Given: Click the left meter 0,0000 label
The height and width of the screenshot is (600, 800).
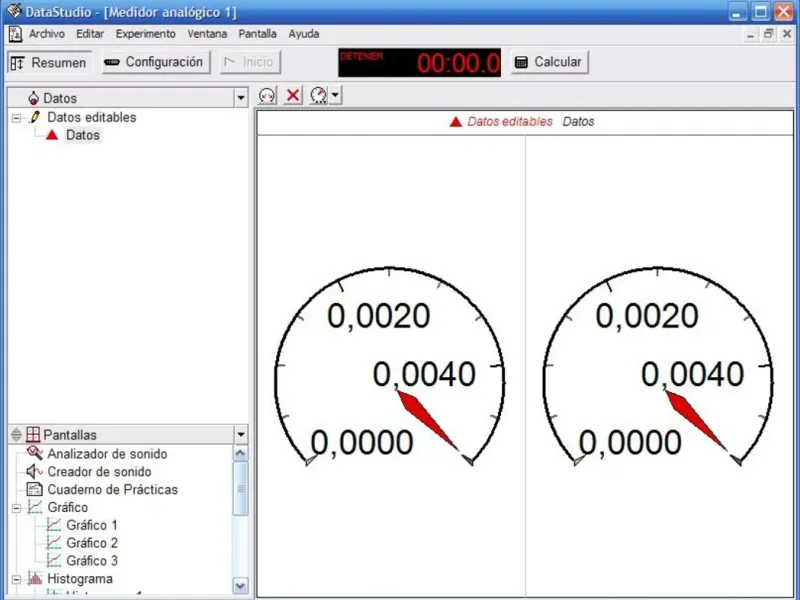Looking at the screenshot, I should tap(362, 442).
